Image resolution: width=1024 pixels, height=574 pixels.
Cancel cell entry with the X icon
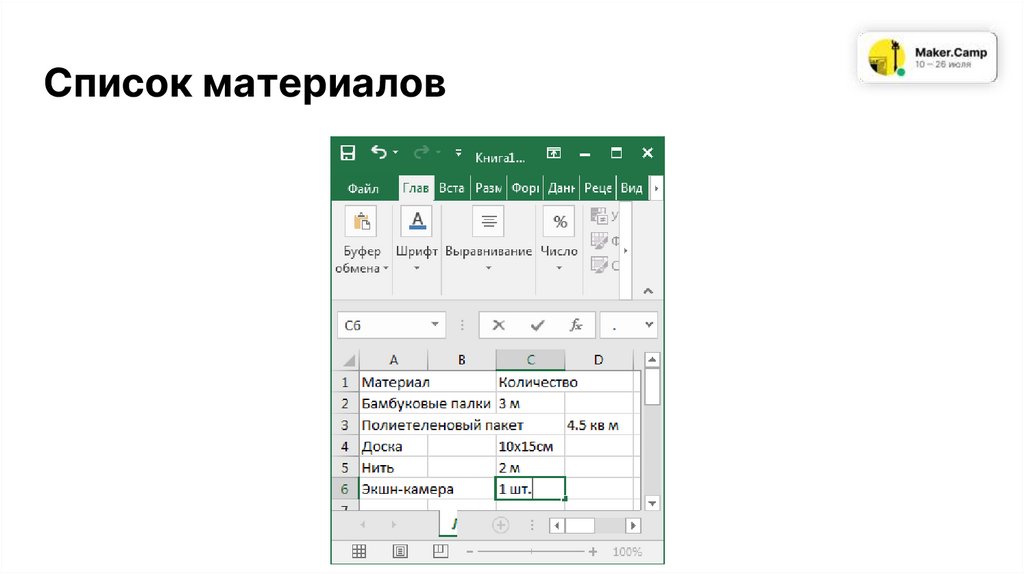498,325
